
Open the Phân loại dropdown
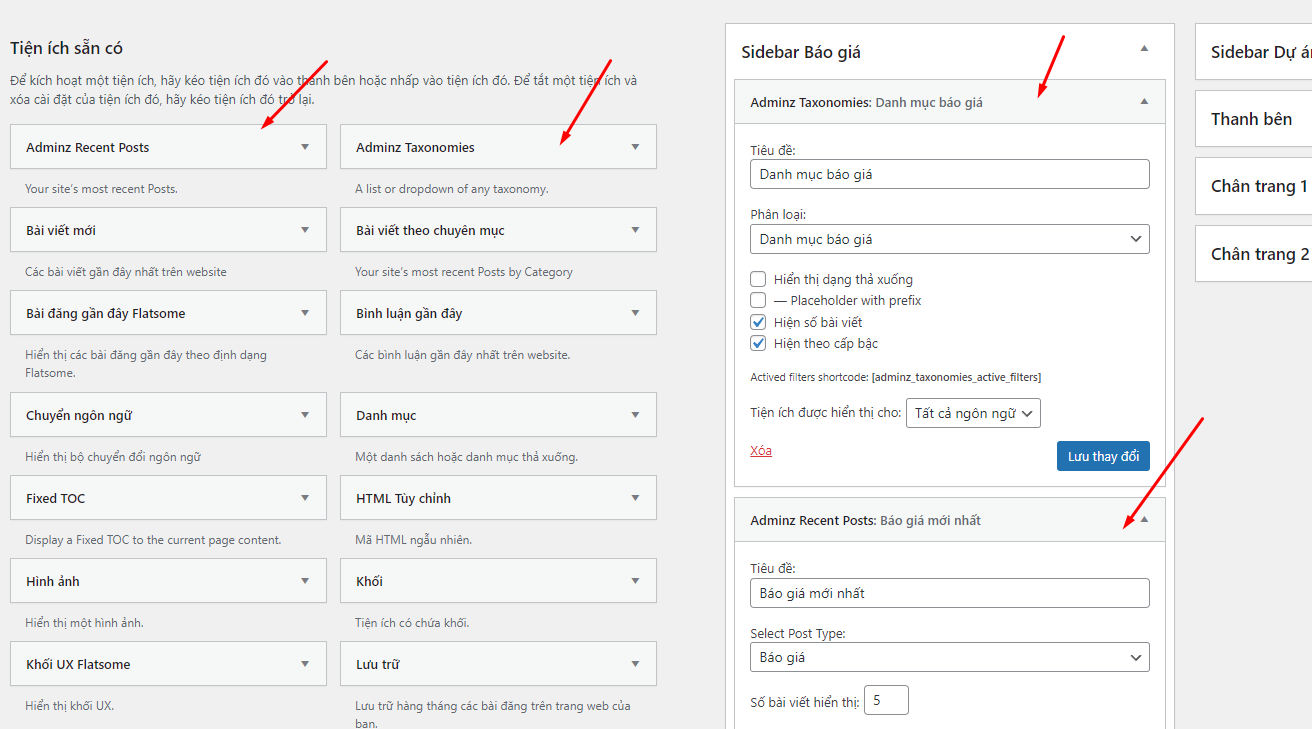pos(949,239)
